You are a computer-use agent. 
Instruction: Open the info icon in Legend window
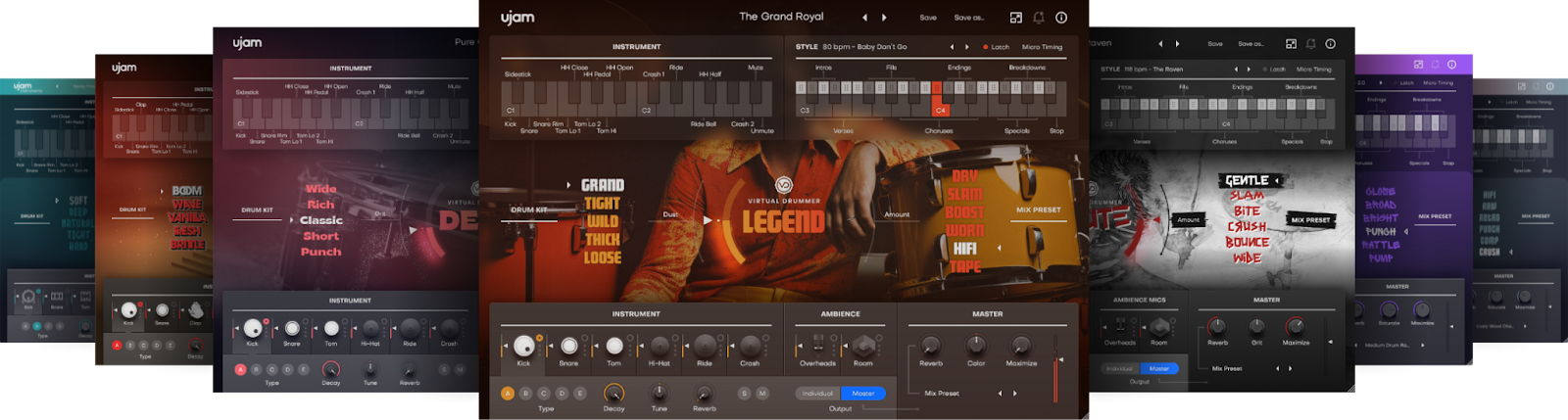point(1061,18)
